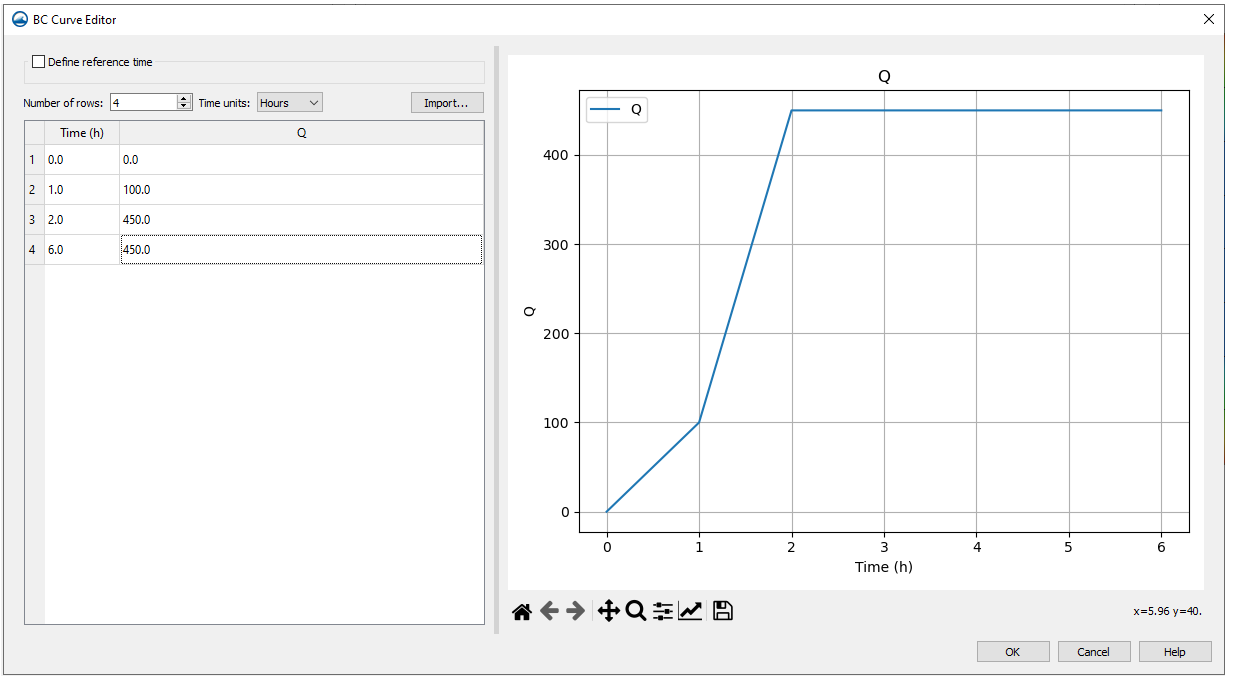Open the Time units Hours dropdown

[x=290, y=102]
